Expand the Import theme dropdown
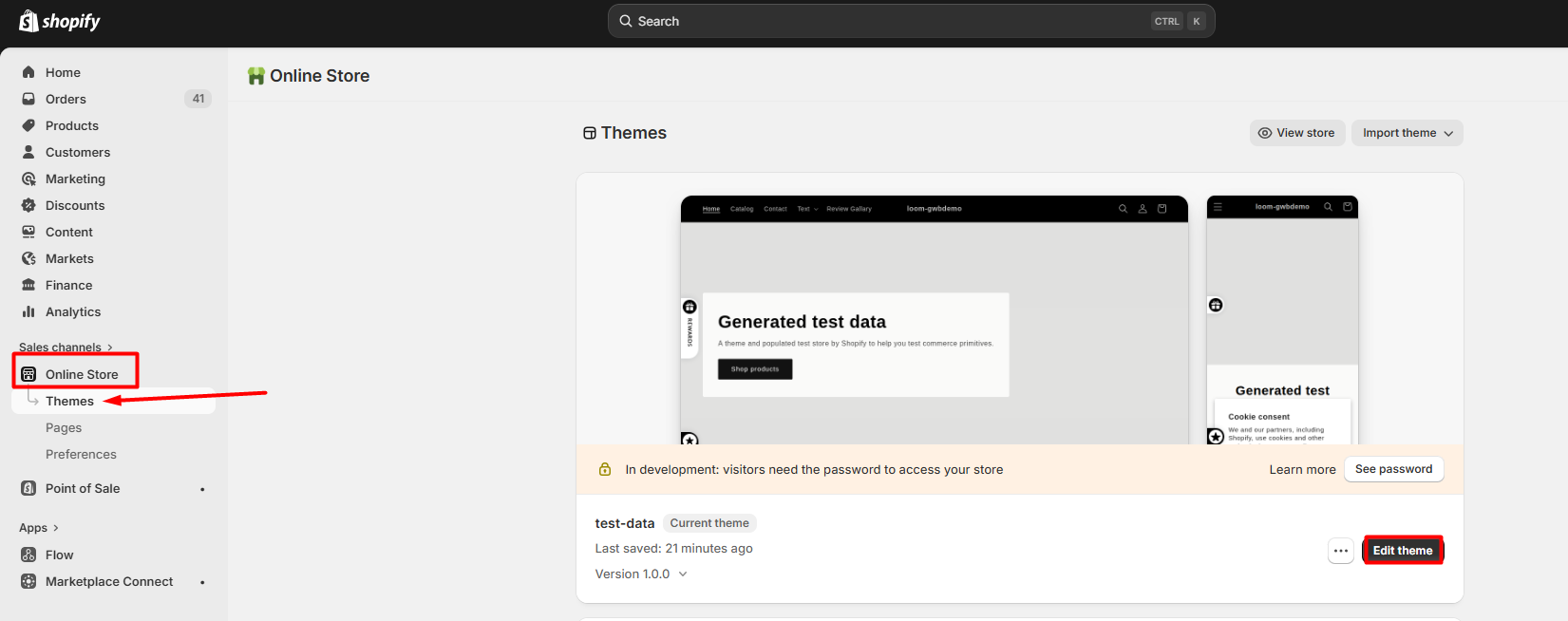1568x621 pixels. [1407, 133]
